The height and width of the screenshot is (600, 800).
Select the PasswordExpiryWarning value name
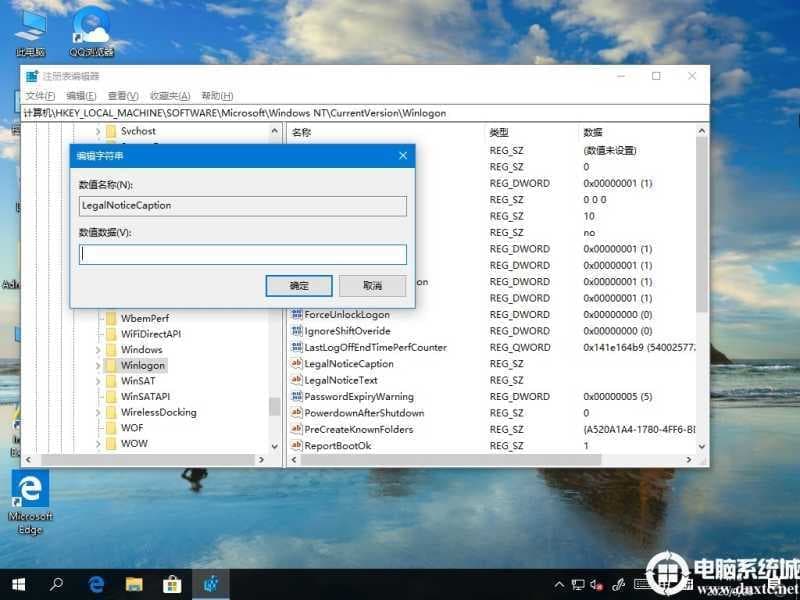[x=359, y=397]
